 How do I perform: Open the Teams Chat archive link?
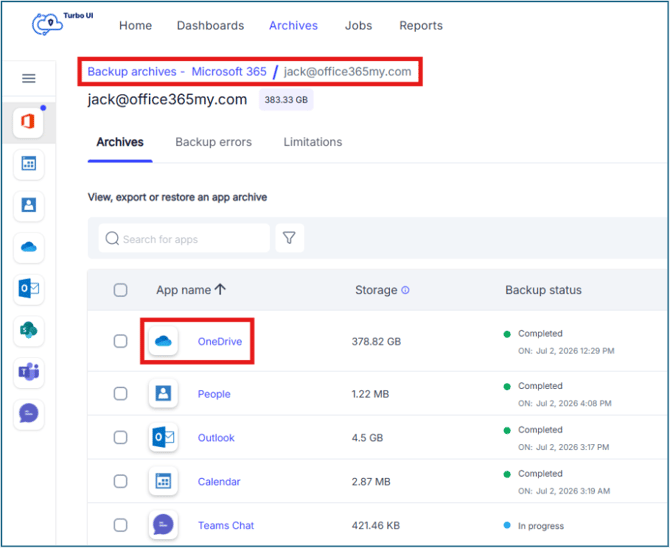tap(226, 525)
